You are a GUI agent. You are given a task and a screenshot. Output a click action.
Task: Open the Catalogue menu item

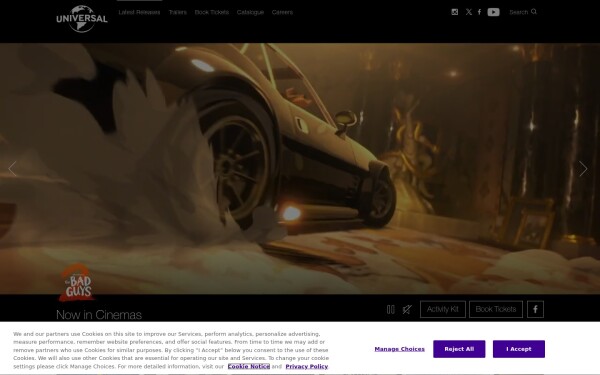250,12
